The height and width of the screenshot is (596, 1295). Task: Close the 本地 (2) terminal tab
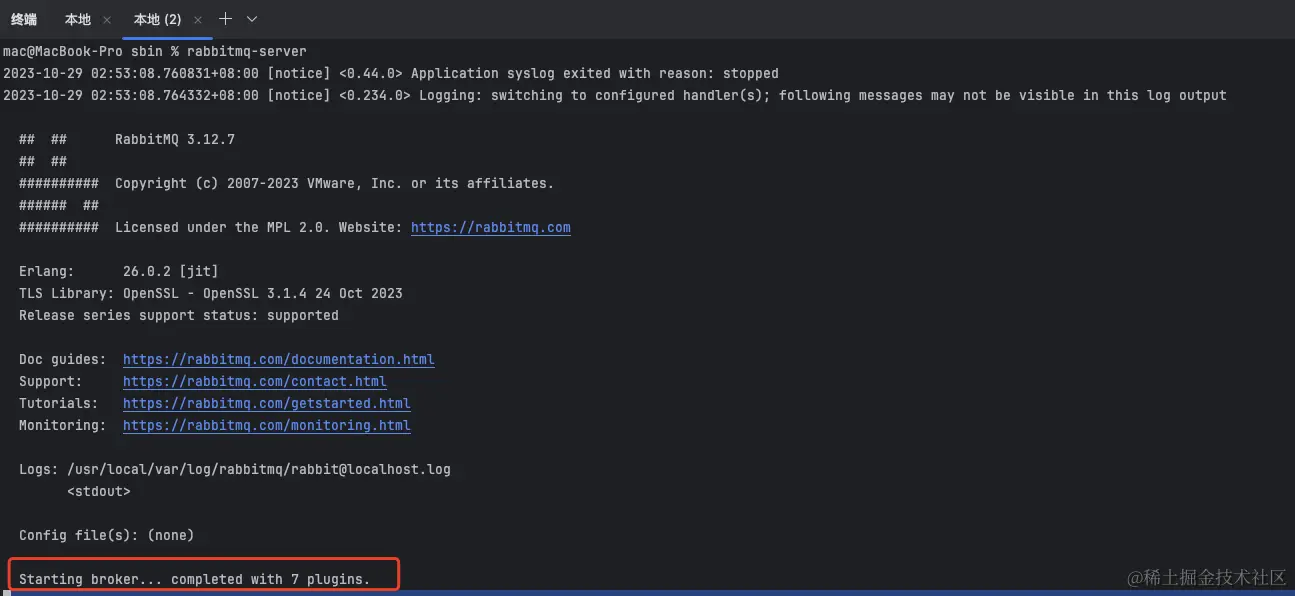pos(198,20)
